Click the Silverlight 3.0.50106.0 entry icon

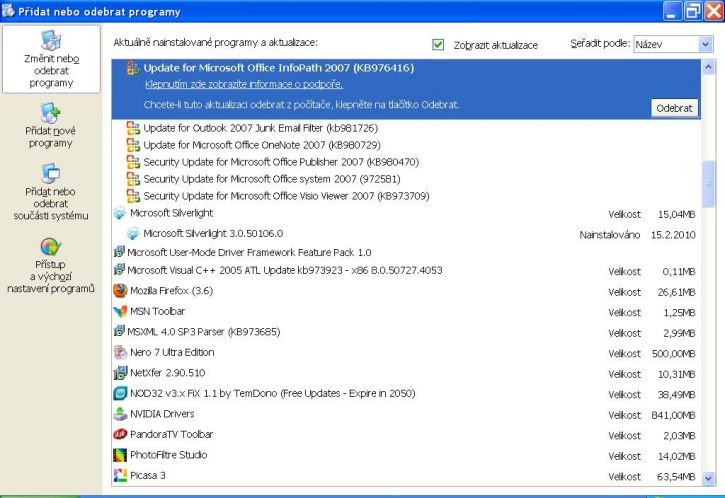pyautogui.click(x=133, y=234)
